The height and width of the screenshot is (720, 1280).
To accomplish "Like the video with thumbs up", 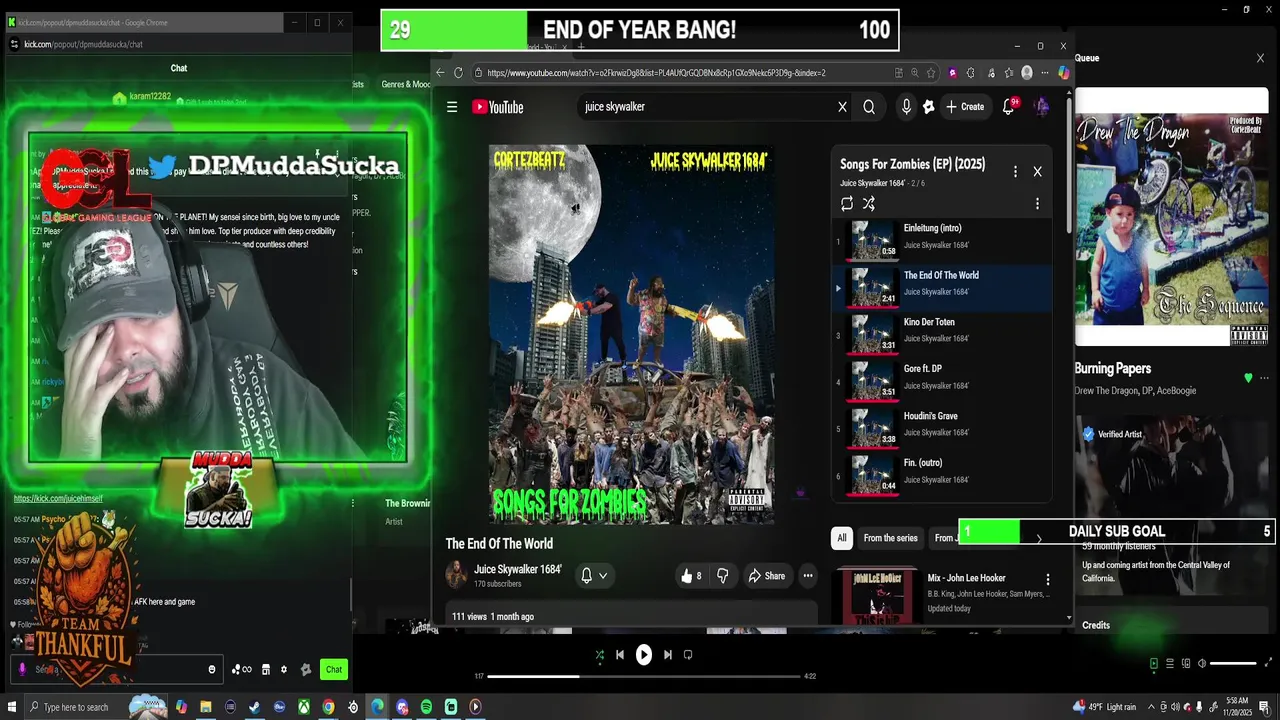I will (691, 576).
